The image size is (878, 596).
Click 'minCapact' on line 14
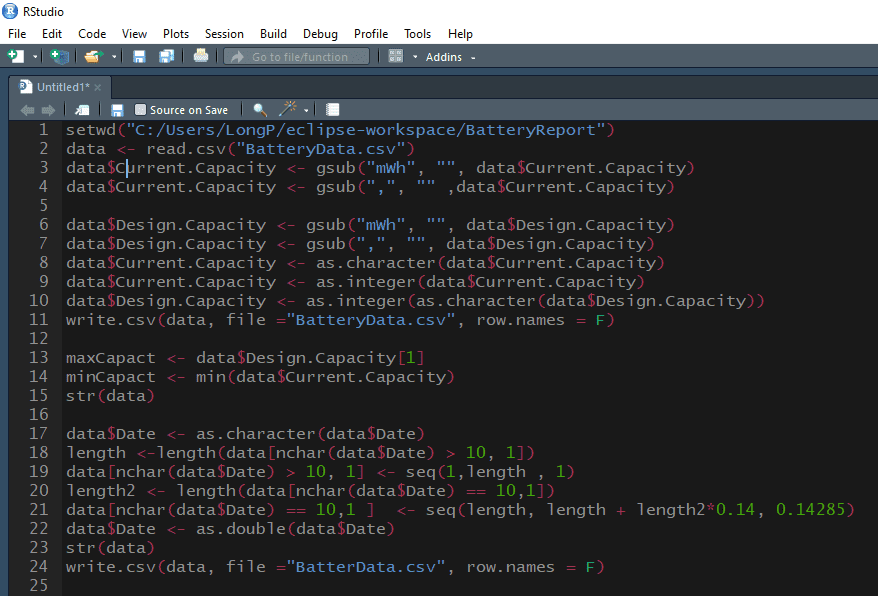click(111, 377)
